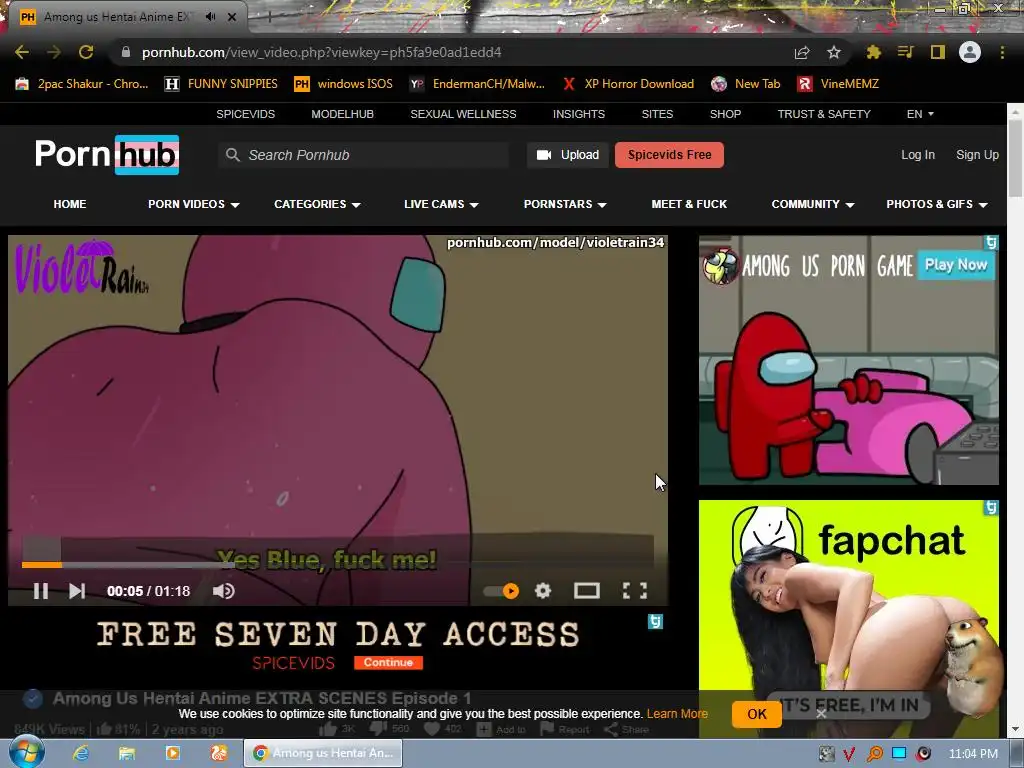Seek on the video progress bar

tap(338, 564)
